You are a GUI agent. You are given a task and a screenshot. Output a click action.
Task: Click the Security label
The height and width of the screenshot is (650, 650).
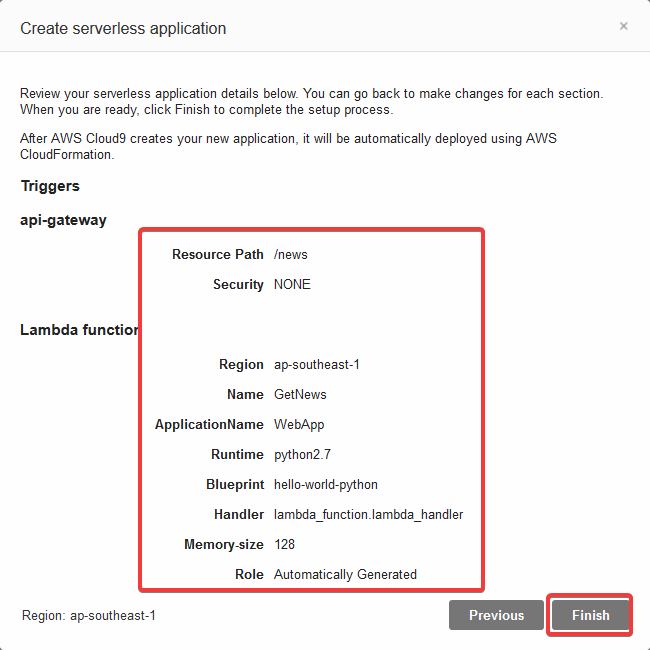point(238,284)
